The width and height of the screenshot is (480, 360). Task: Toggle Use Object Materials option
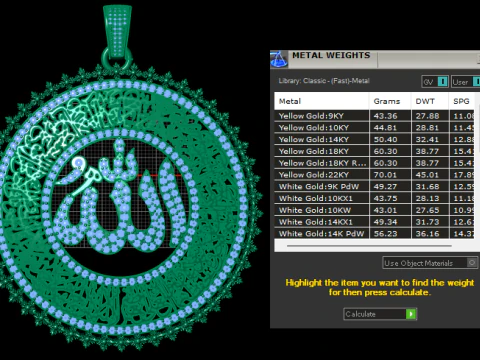[x=430, y=263]
